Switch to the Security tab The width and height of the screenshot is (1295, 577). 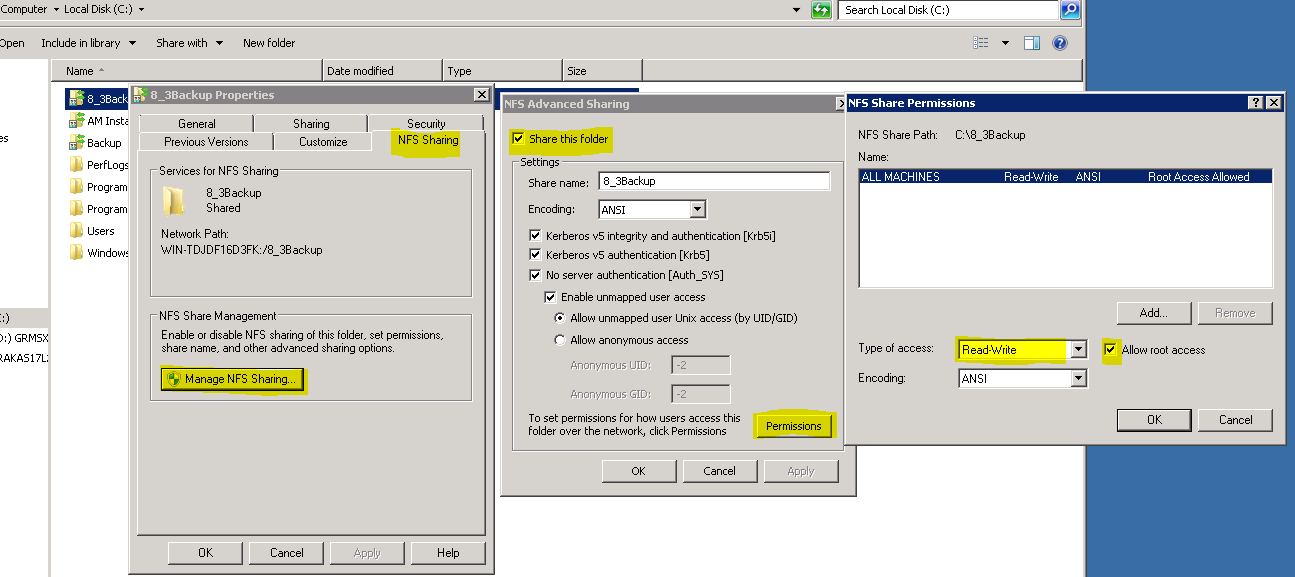[x=427, y=123]
